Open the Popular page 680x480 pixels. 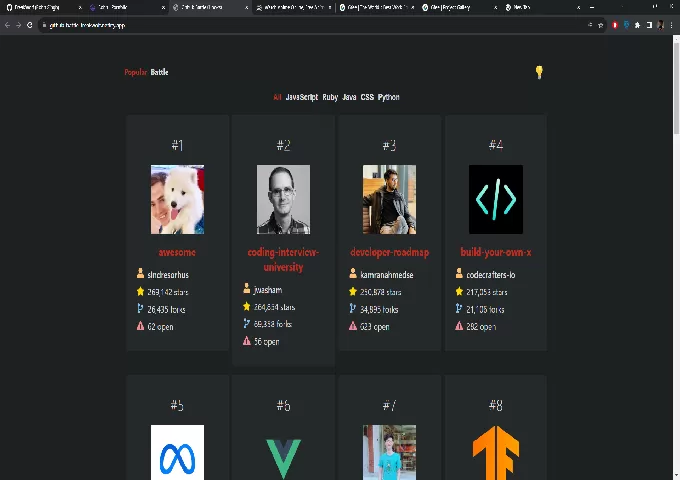(x=135, y=72)
